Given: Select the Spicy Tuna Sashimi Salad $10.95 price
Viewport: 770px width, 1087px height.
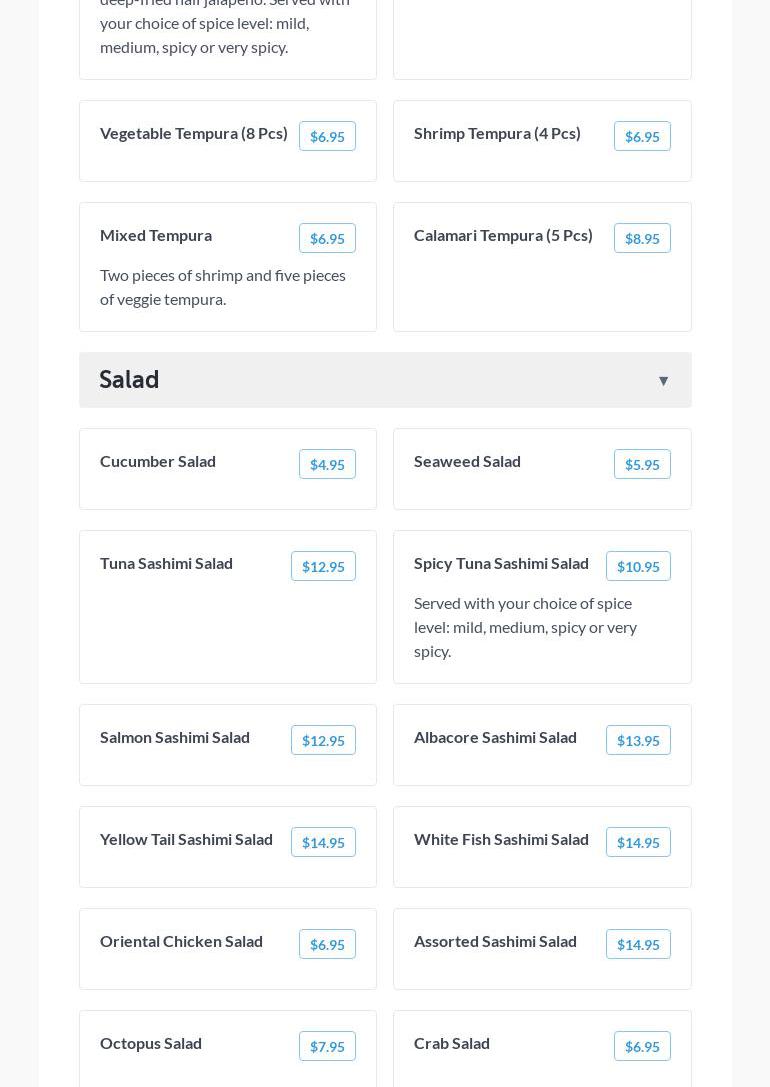Looking at the screenshot, I should [x=638, y=567].
